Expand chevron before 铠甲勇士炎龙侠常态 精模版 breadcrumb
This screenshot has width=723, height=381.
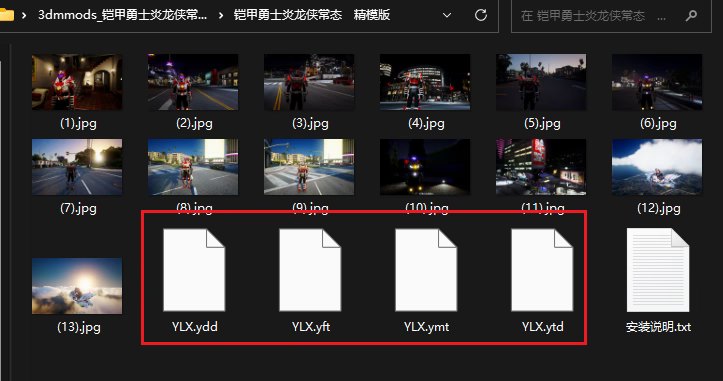pyautogui.click(x=221, y=15)
